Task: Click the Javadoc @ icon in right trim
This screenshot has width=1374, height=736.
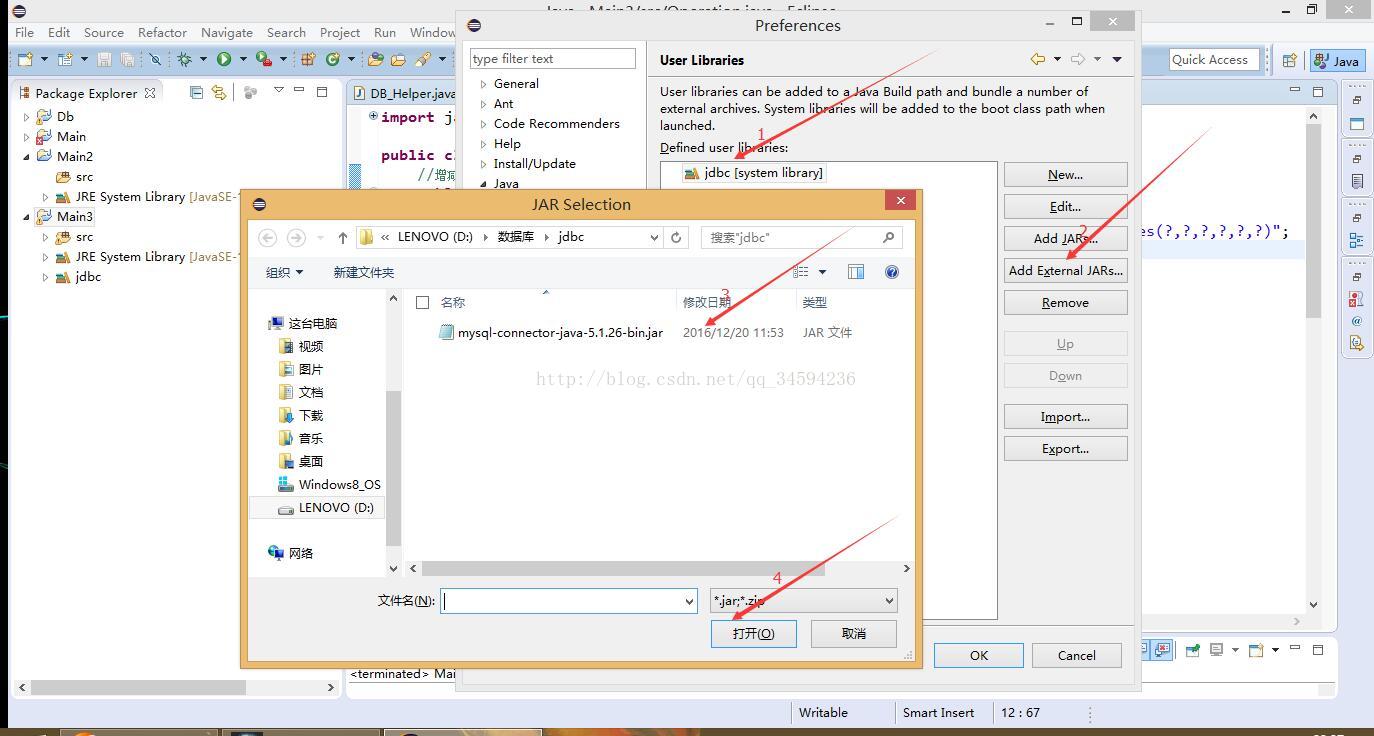Action: [1357, 321]
